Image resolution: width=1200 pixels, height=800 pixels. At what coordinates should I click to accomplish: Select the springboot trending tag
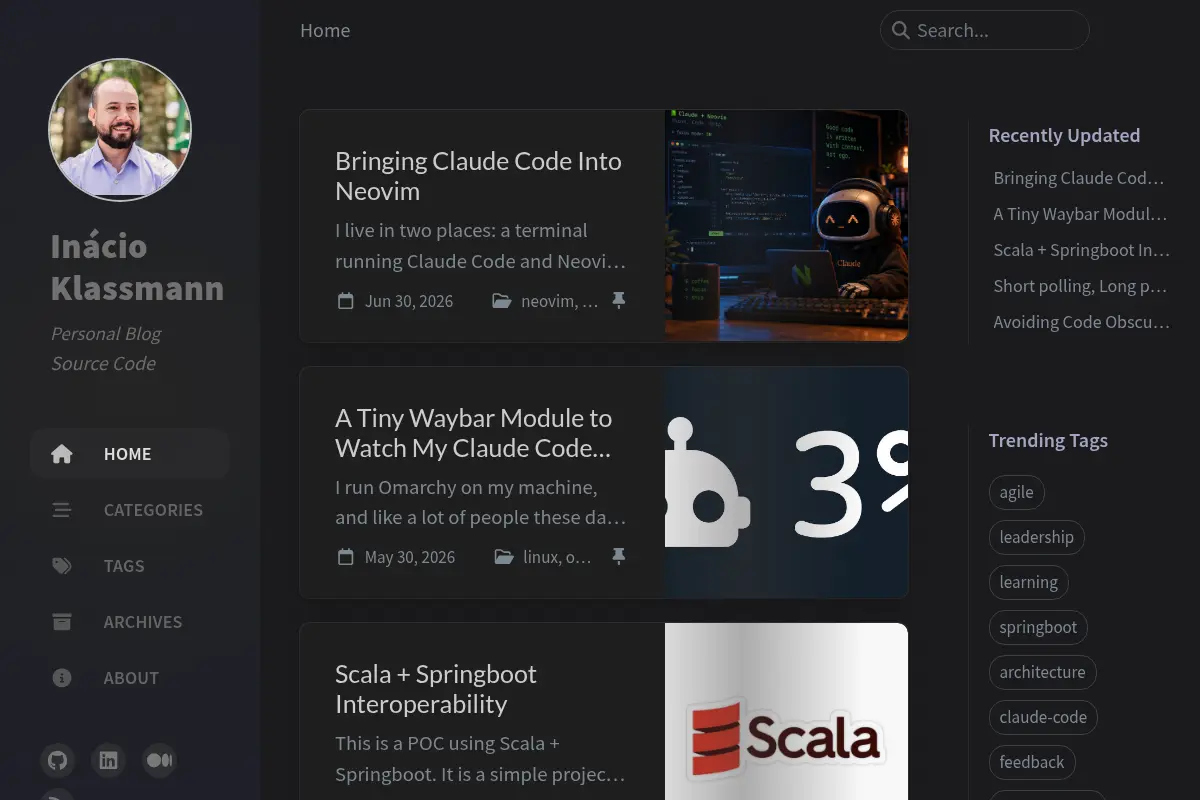coord(1038,627)
